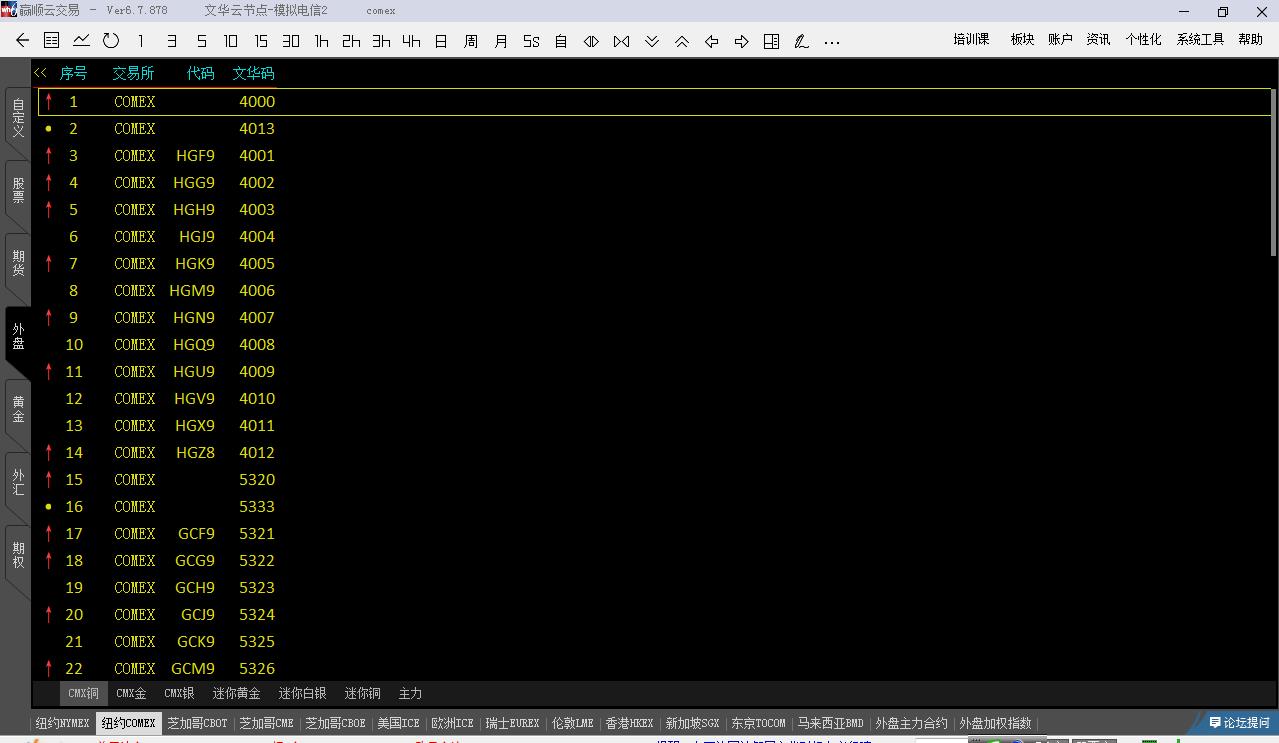
Task: Open the time-sharing line chart icon
Action: (x=81, y=41)
